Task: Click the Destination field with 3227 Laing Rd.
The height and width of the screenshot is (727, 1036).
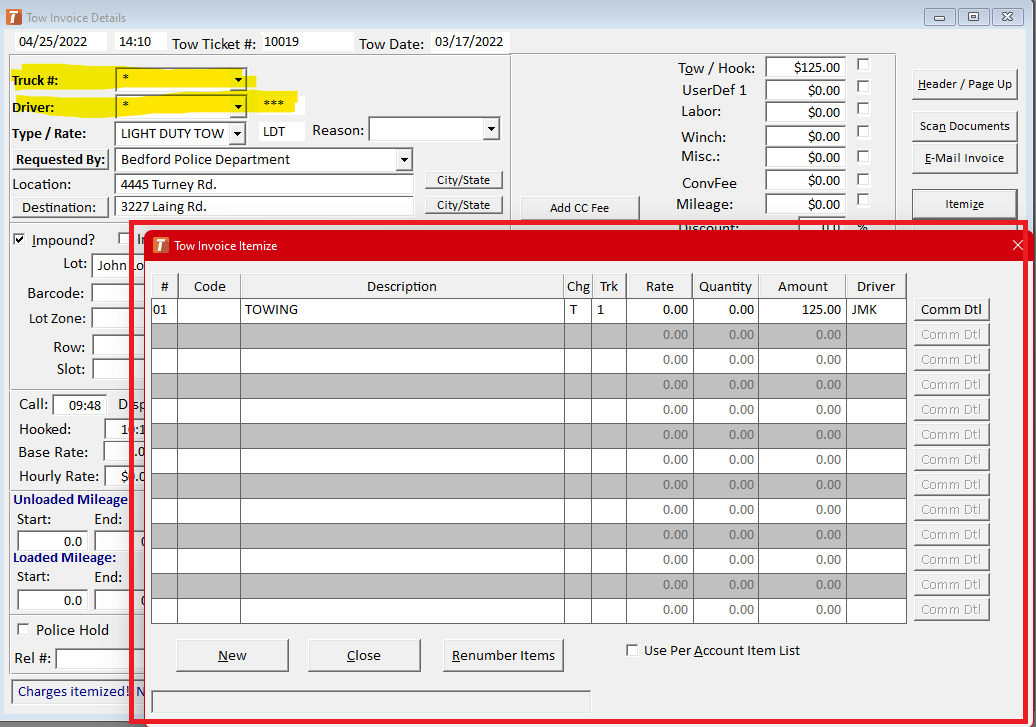Action: click(x=264, y=207)
